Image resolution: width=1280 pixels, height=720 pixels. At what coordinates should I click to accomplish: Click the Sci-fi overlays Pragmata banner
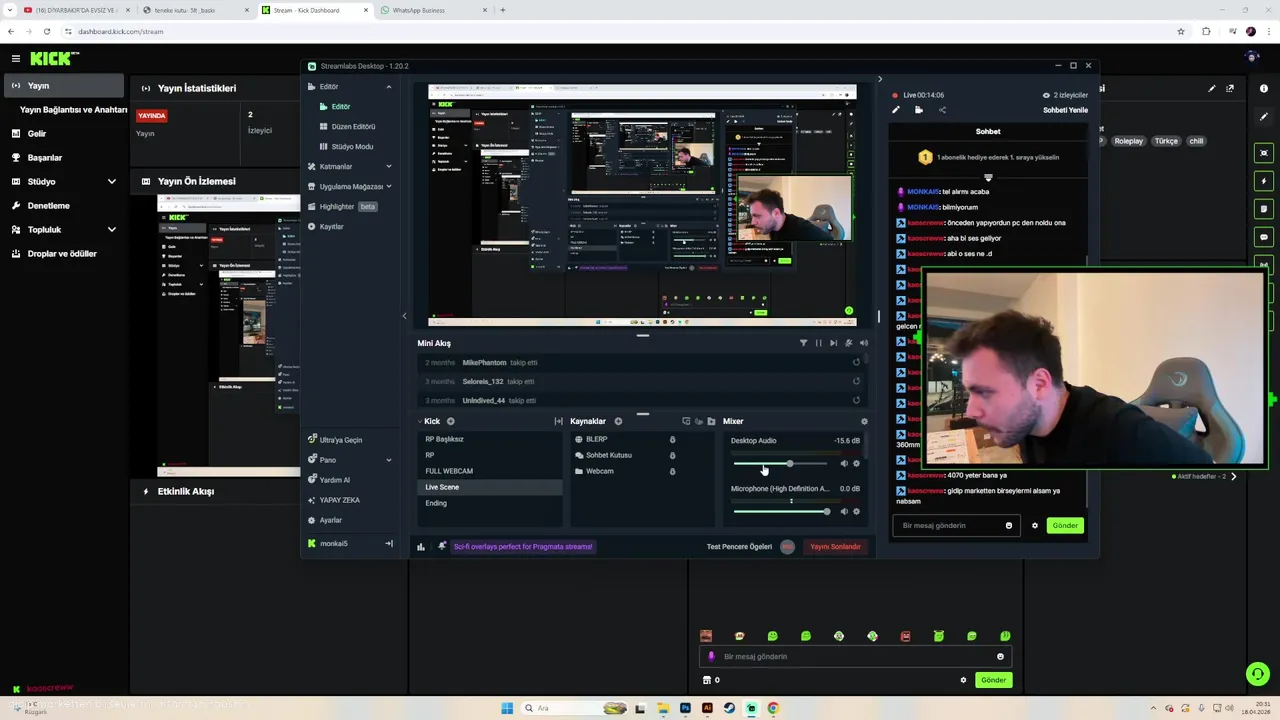[523, 546]
